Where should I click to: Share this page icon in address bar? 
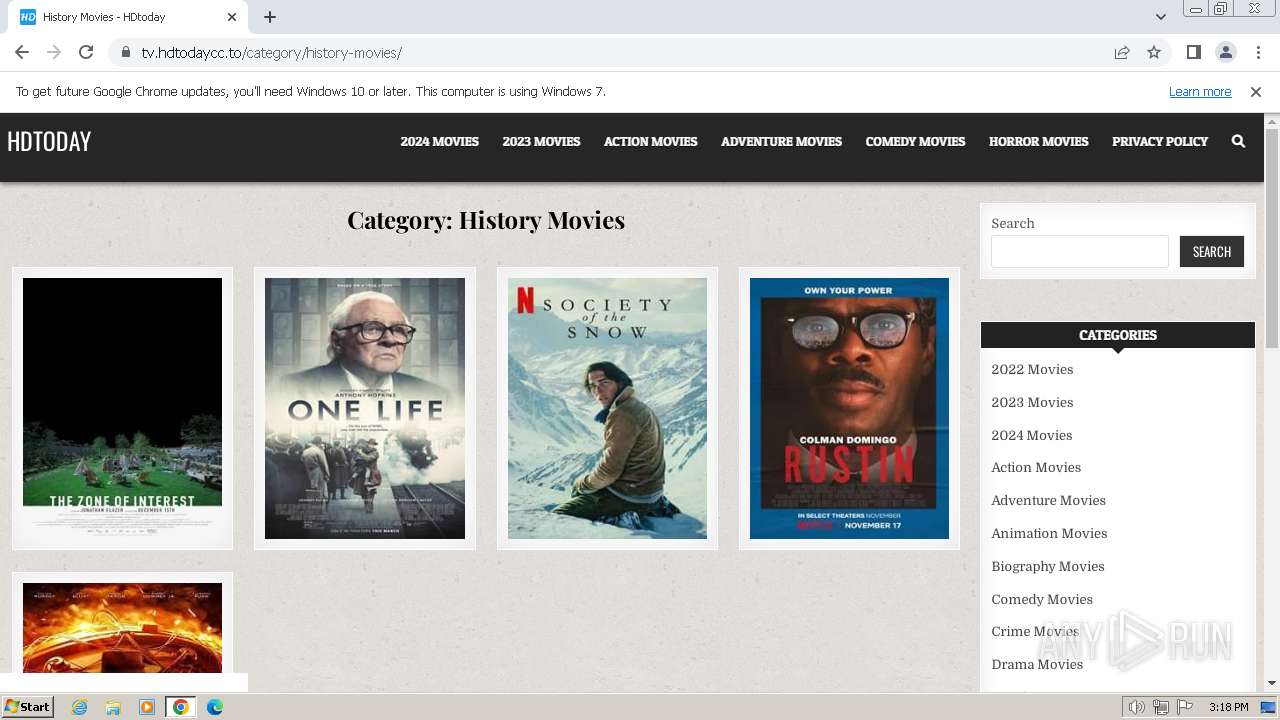coord(1122,52)
